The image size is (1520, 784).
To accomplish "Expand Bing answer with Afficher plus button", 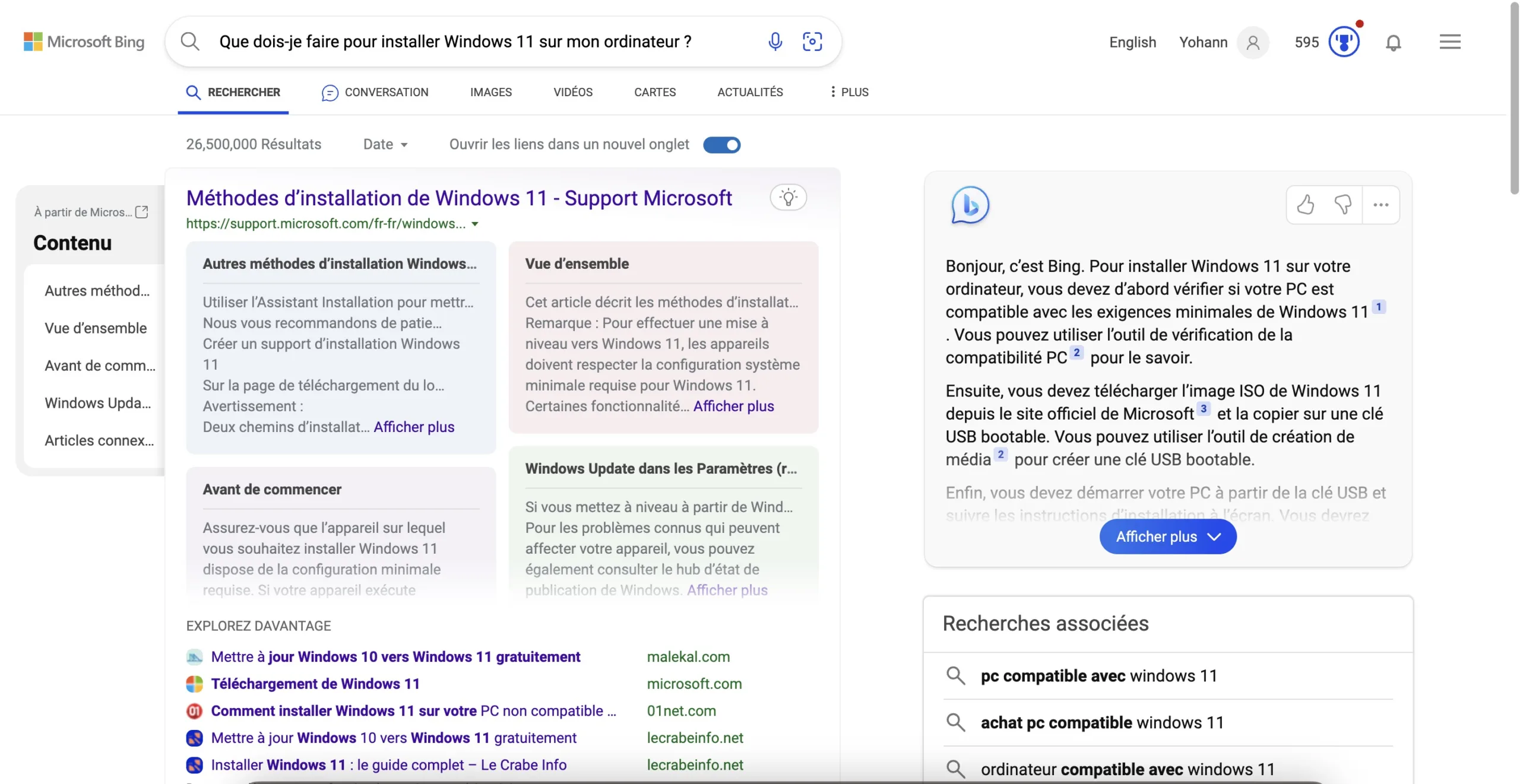I will pos(1167,537).
